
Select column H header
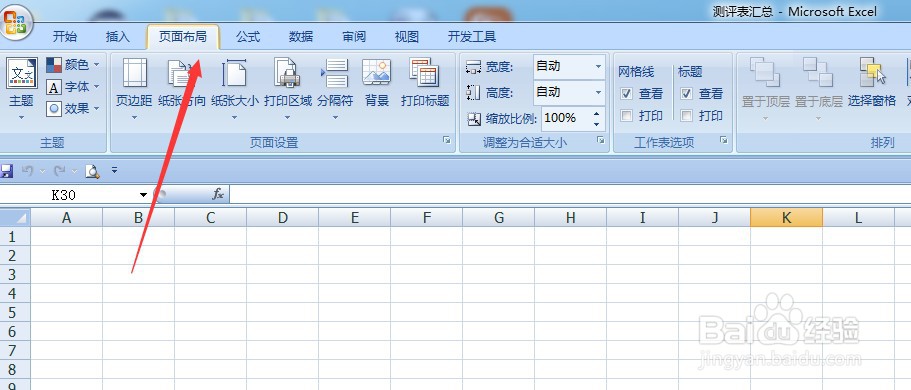click(571, 218)
